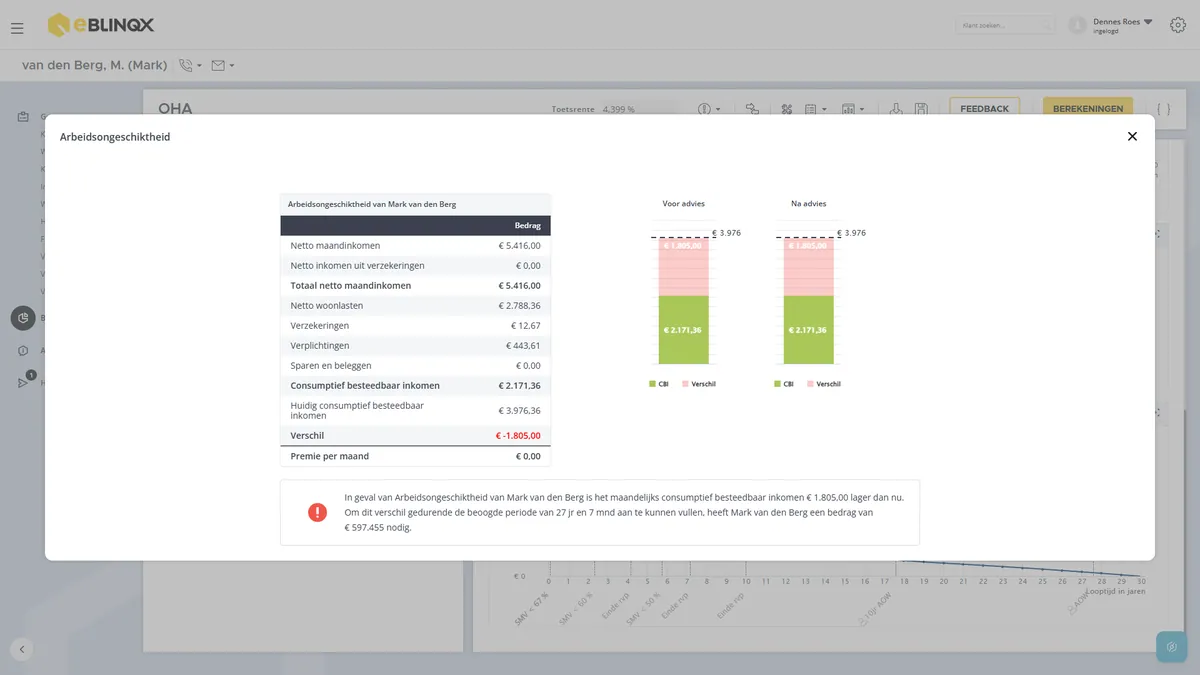Click the save disk icon

pos(921,109)
